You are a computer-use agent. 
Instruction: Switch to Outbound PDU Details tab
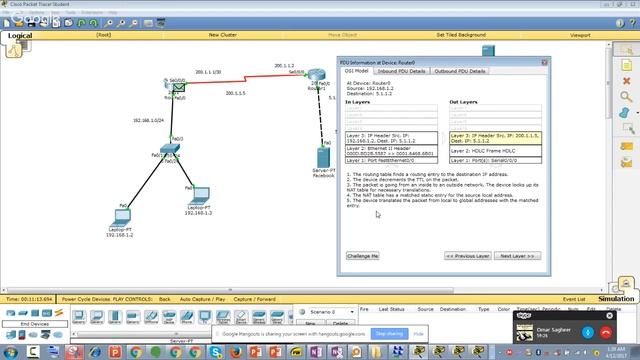(460, 71)
